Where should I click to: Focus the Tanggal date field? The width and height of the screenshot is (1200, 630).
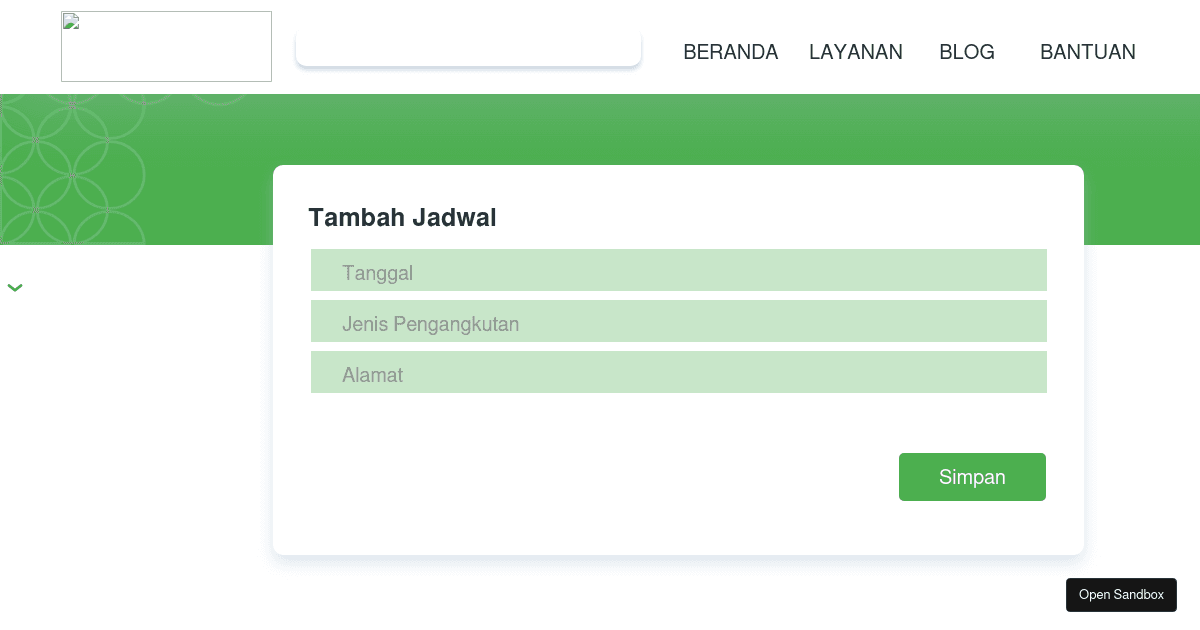click(678, 271)
